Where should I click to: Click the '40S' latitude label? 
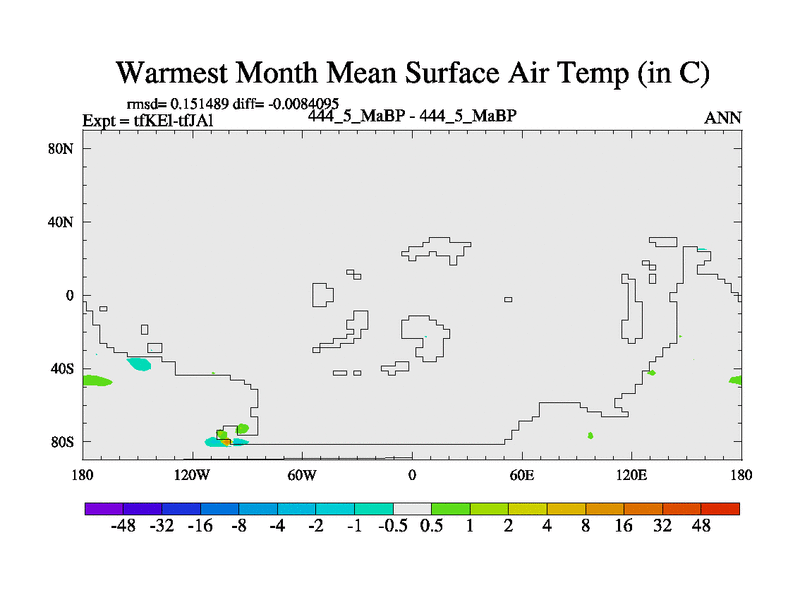point(62,368)
